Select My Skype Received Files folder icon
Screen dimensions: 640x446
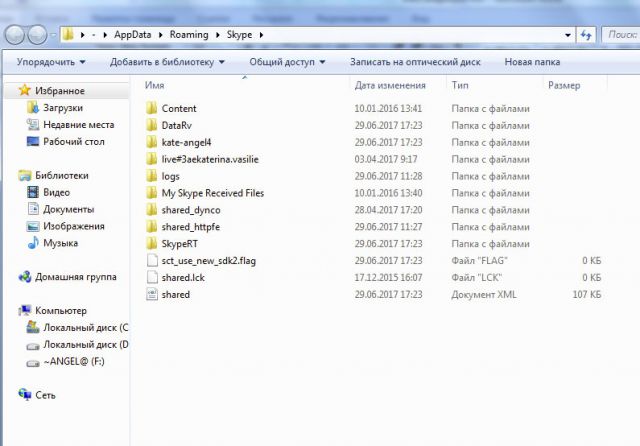(x=151, y=193)
